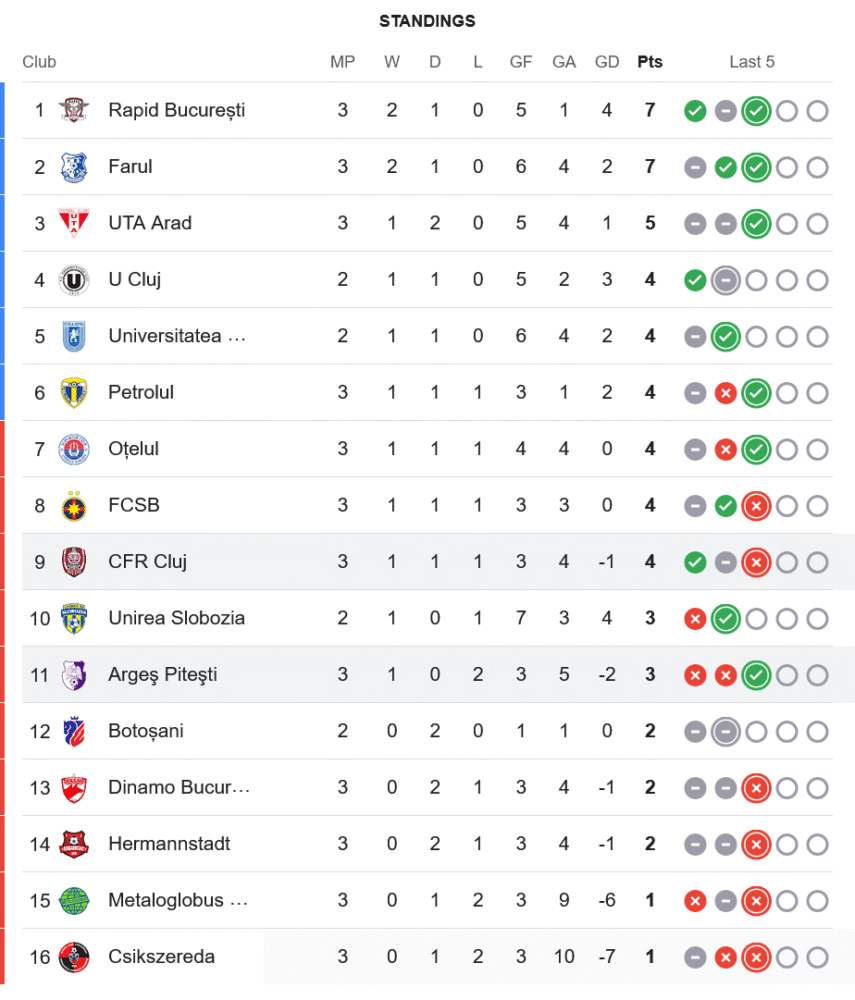Click the MP column header
The image size is (855, 1000).
pyautogui.click(x=343, y=62)
